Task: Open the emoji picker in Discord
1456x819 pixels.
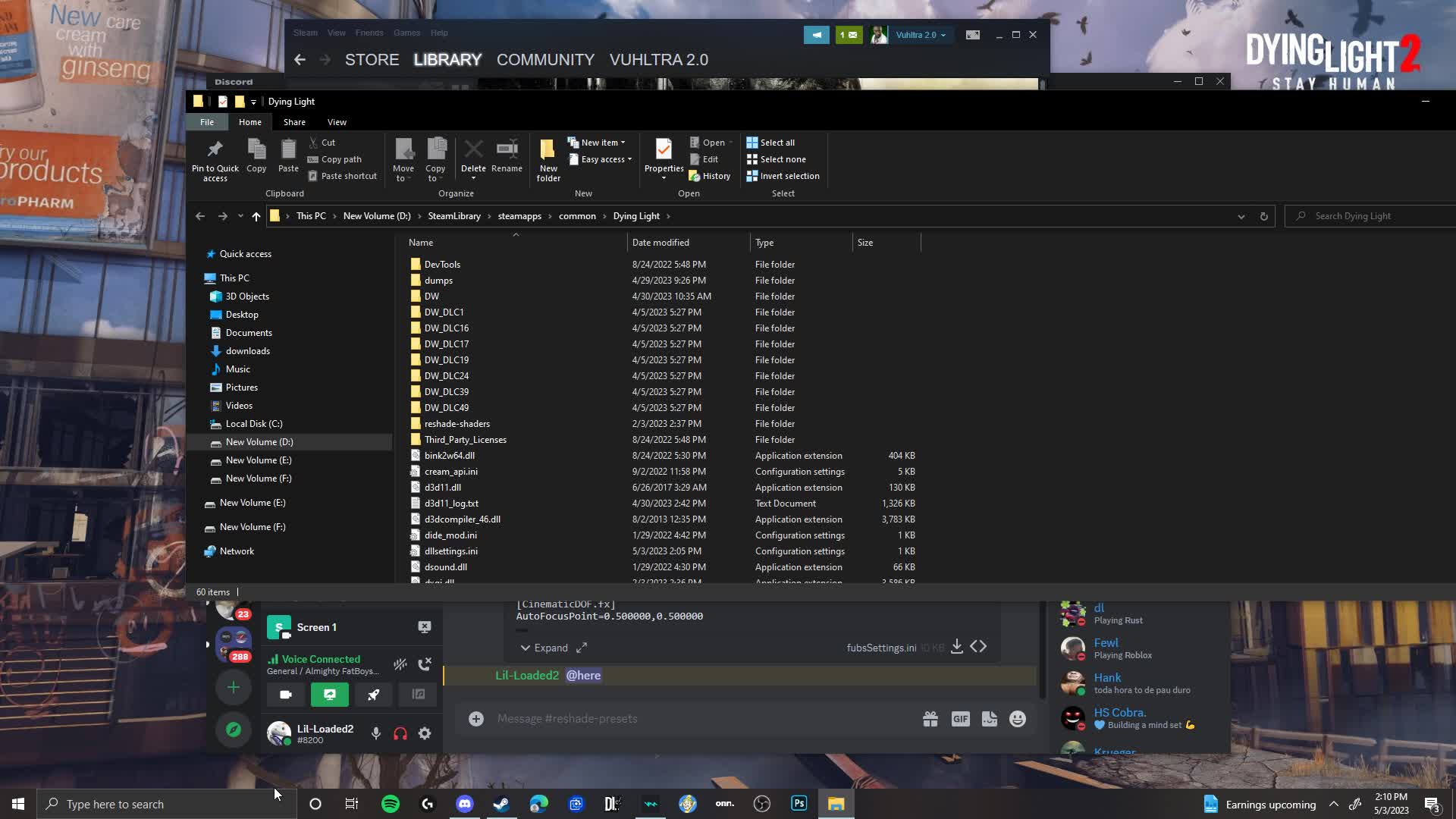Action: point(1017,718)
